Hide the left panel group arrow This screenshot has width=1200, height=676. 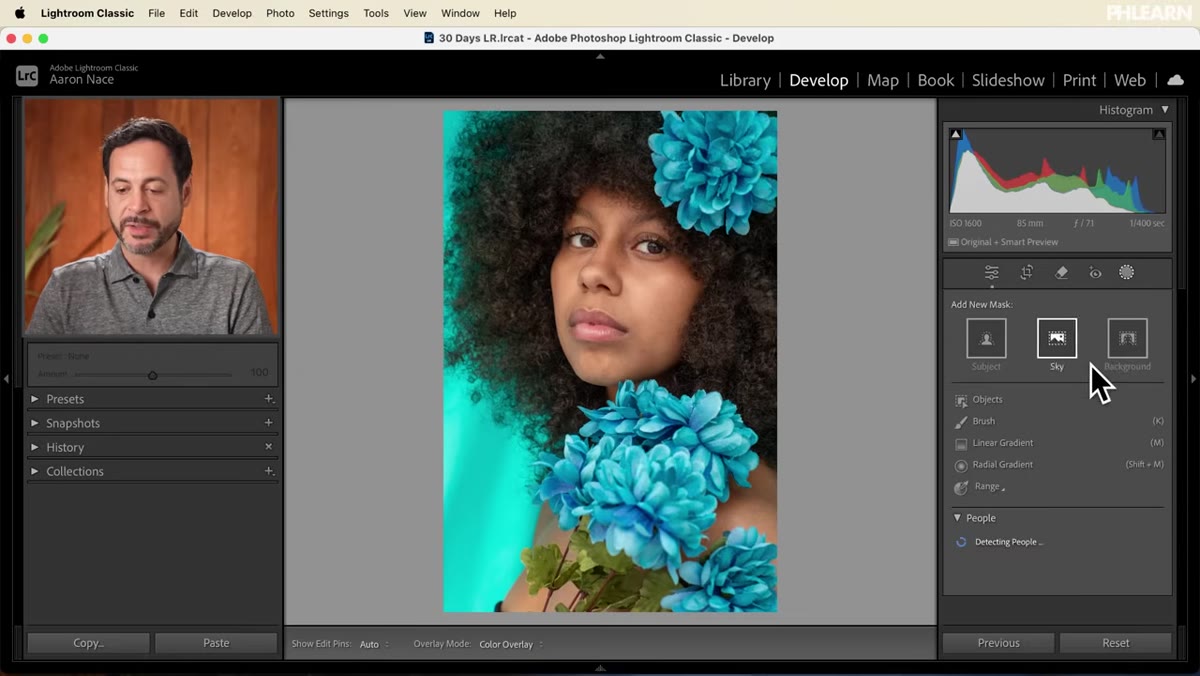click(6, 379)
